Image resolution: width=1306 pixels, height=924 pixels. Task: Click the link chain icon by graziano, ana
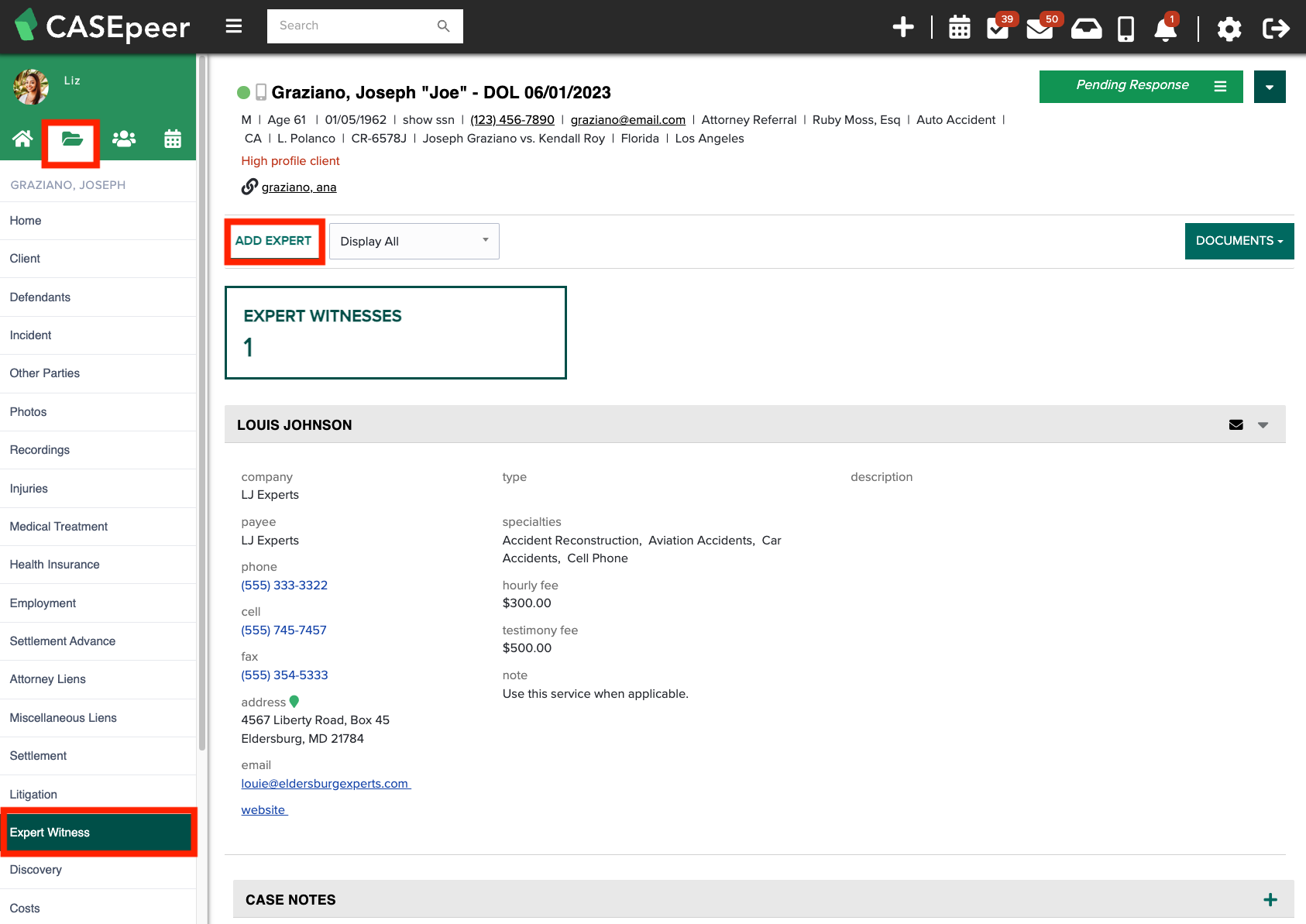coord(249,187)
